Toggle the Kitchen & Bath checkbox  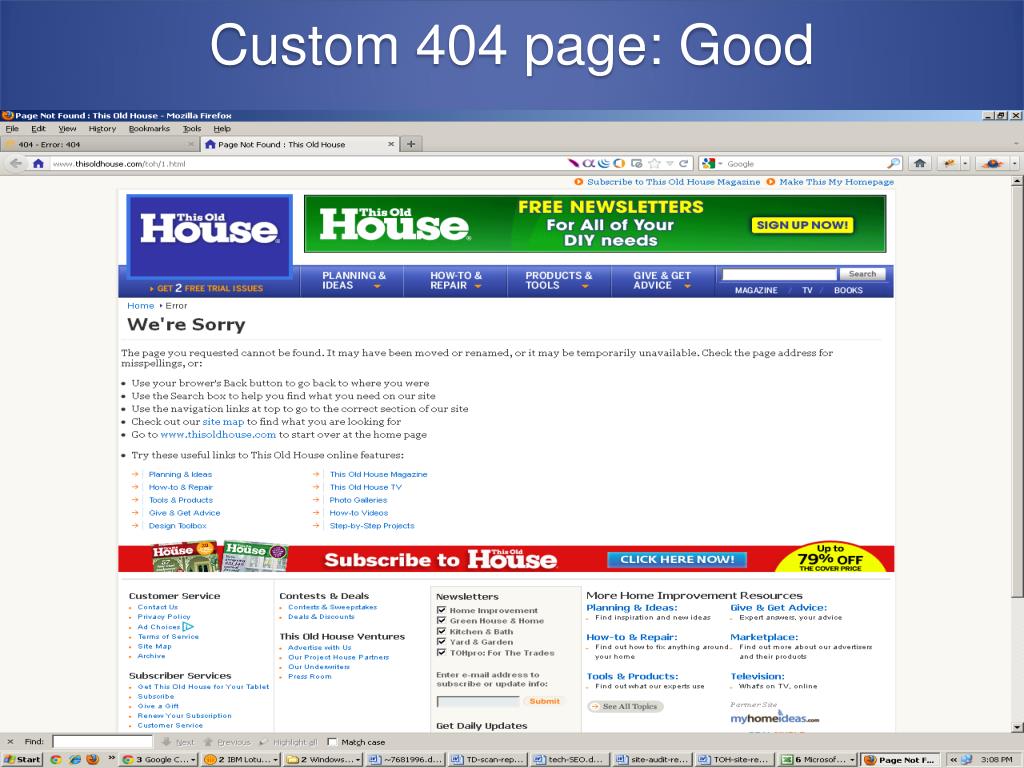(441, 632)
